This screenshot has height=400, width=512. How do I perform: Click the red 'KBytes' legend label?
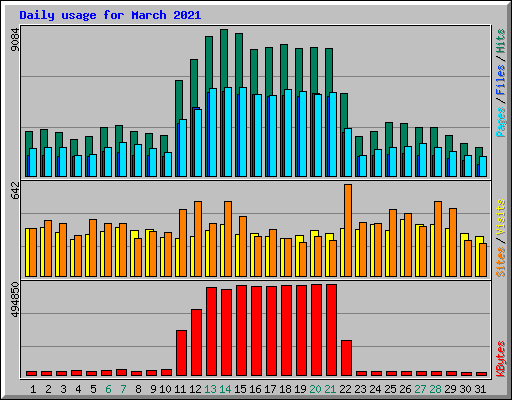pos(500,359)
